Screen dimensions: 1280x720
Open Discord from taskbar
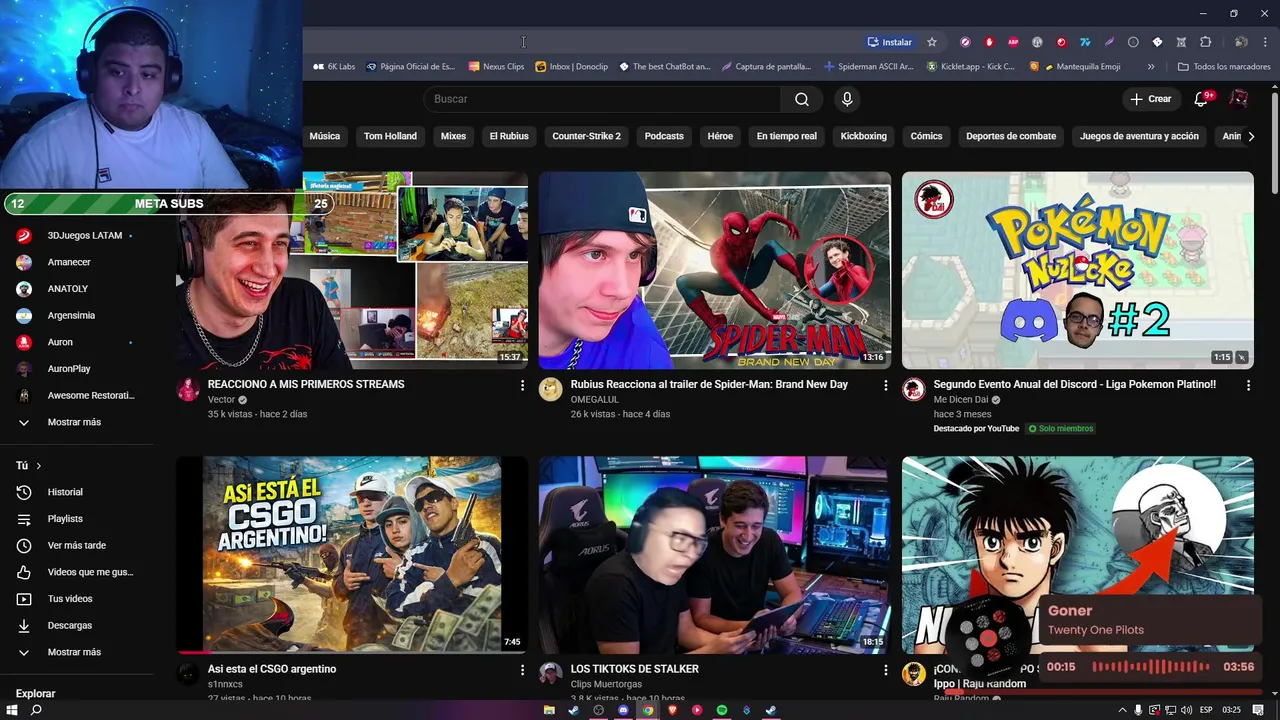[623, 710]
